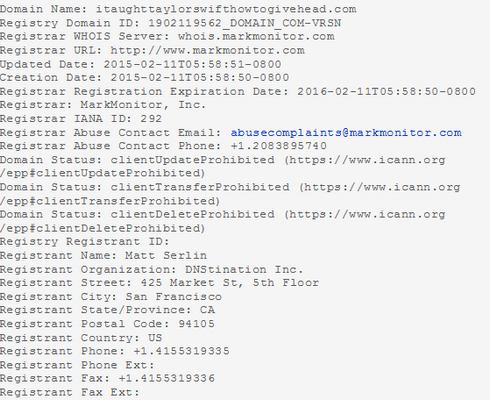Click the clientTransferProhibited icann.org URL text
Image resolution: width=490 pixels, height=400 pixels.
382,187
